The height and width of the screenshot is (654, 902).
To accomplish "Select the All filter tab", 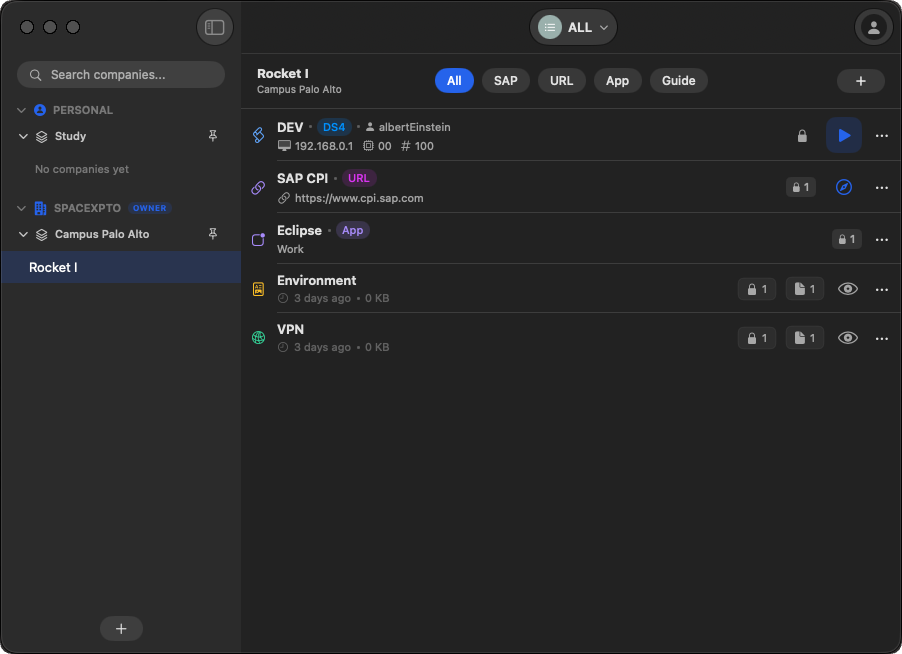I will (x=454, y=81).
